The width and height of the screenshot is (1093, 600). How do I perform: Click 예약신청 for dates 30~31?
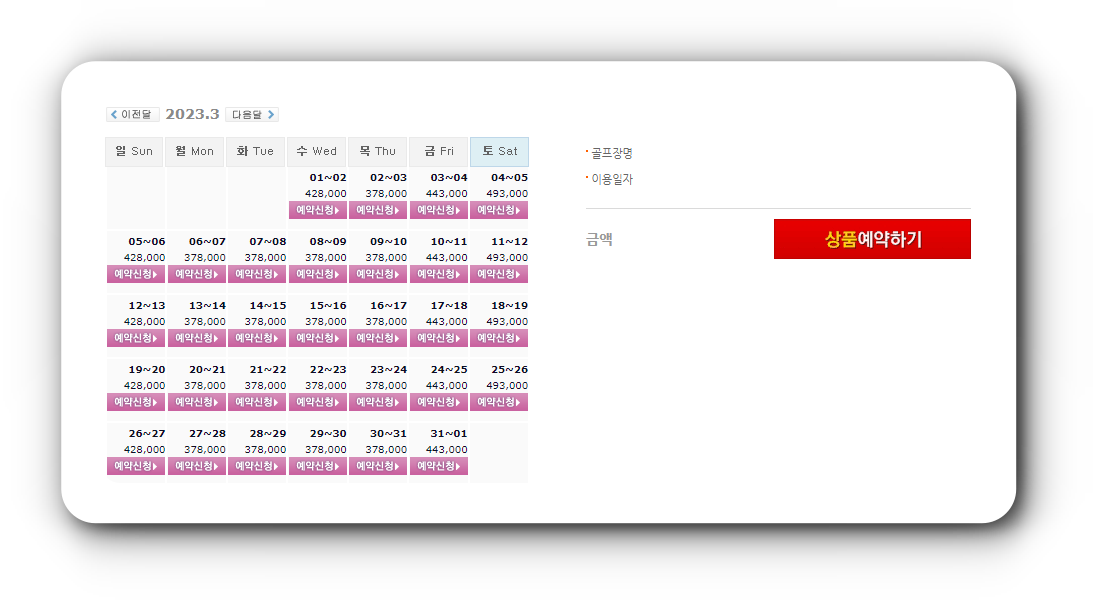click(378, 466)
